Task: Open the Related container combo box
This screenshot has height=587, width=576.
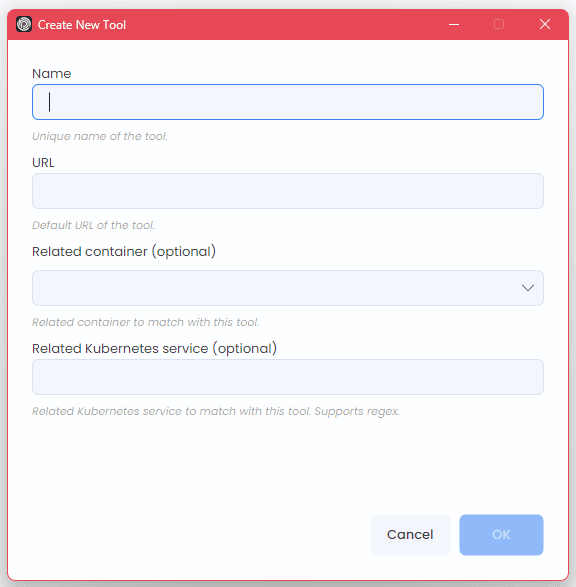Action: (287, 288)
